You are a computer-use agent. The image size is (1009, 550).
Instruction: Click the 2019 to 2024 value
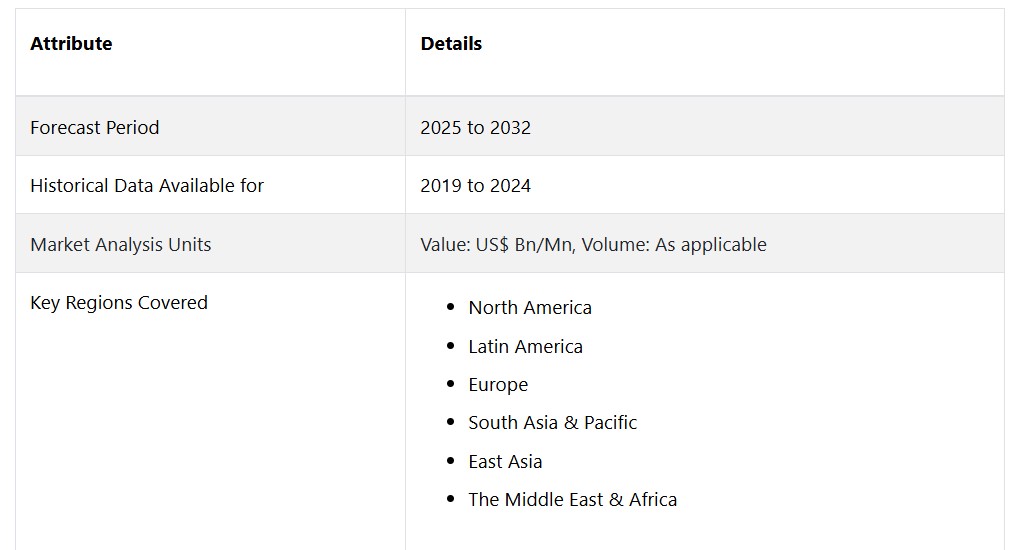(476, 185)
